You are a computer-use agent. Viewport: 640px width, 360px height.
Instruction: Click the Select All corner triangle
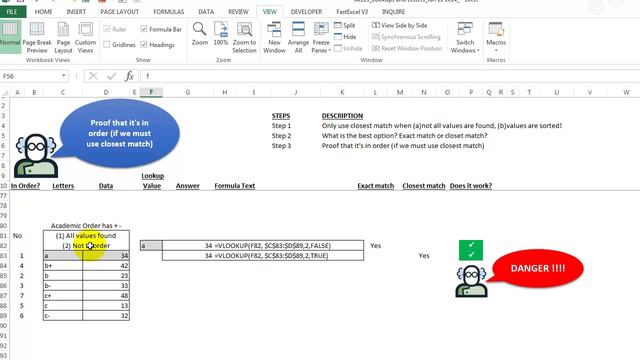pos(4,93)
